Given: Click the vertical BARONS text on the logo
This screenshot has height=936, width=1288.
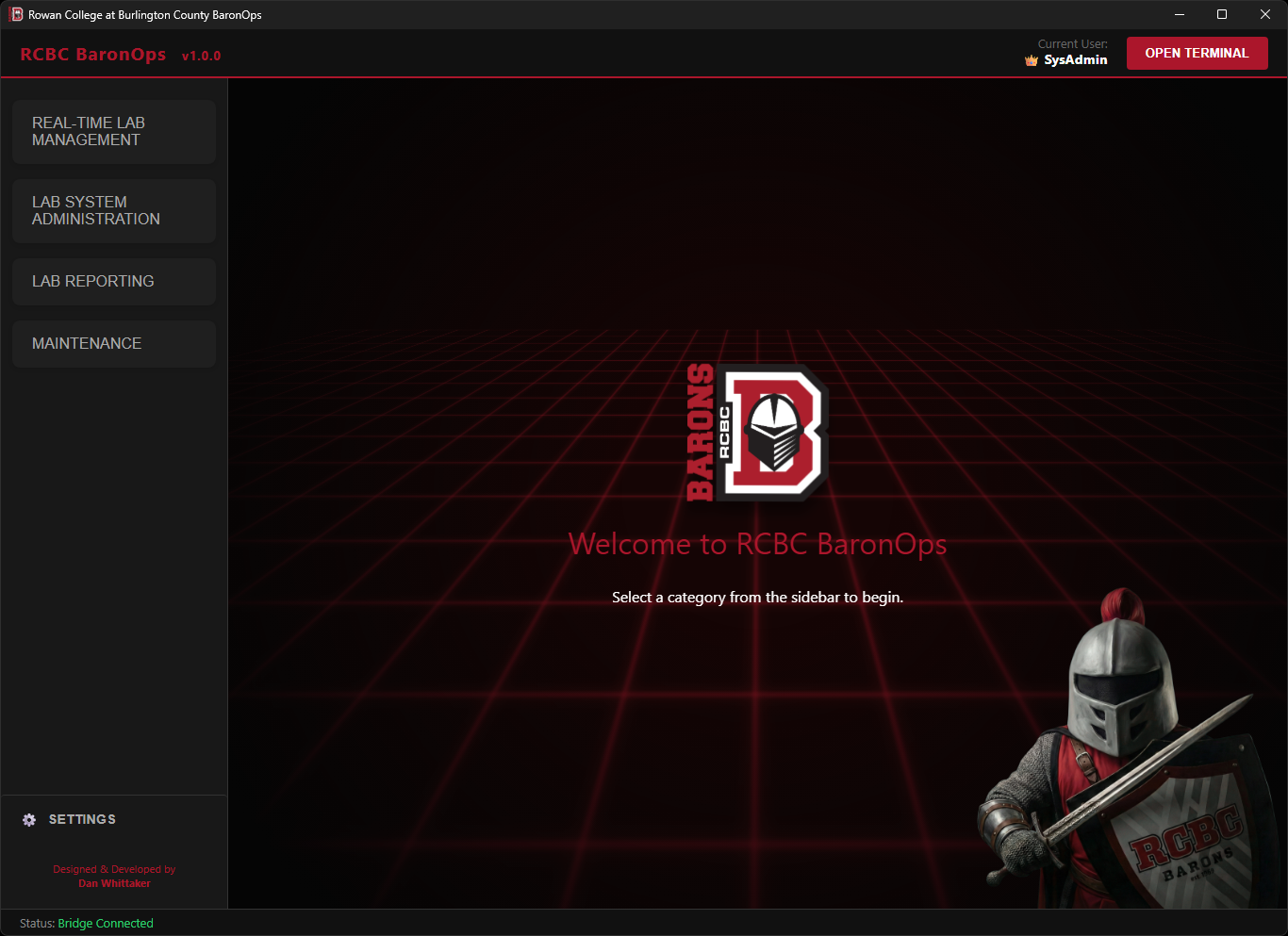Looking at the screenshot, I should [699, 433].
